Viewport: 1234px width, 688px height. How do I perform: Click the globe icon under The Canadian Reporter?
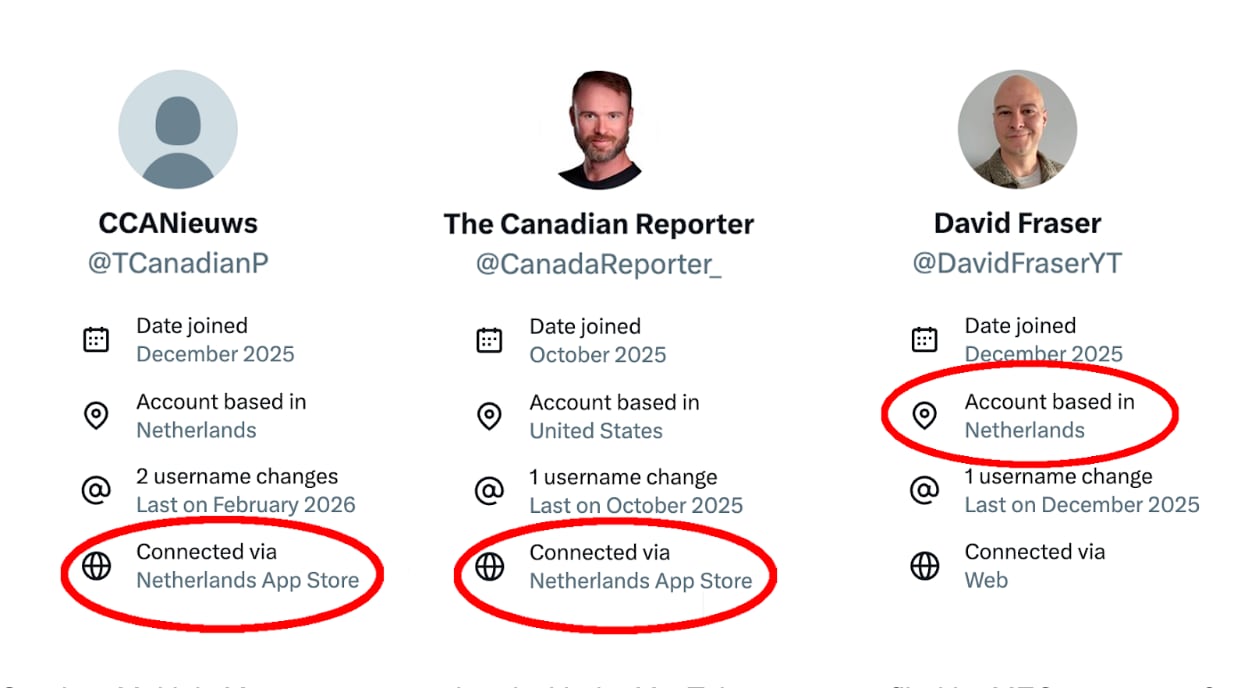488,564
